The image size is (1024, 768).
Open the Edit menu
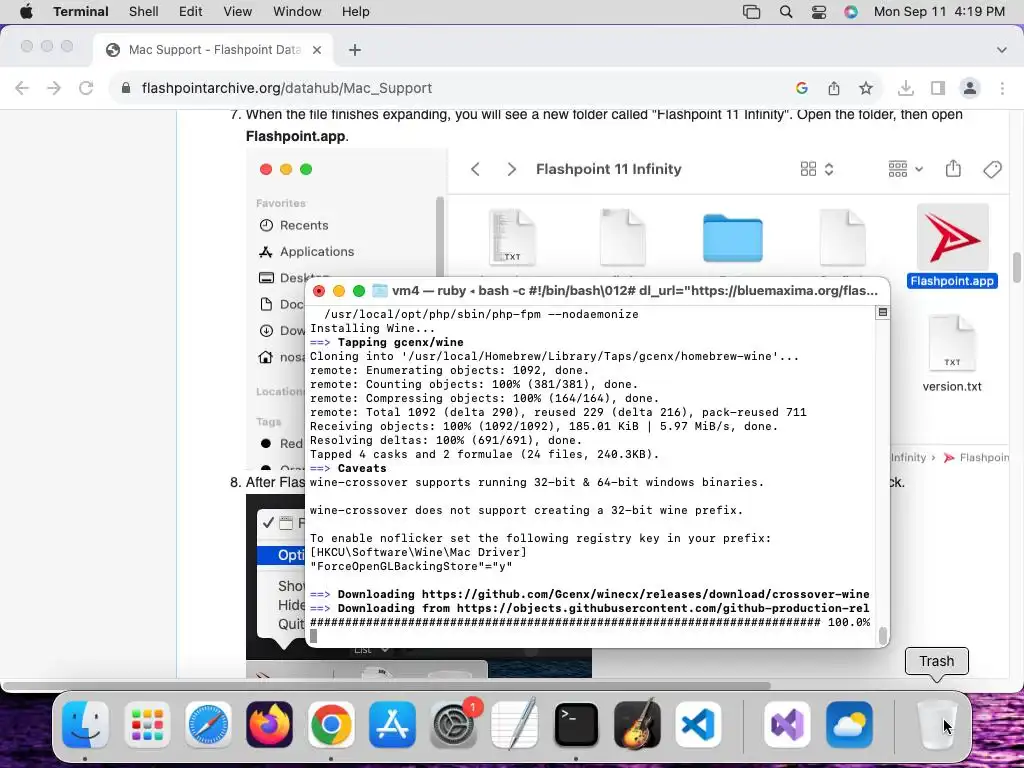coord(191,12)
